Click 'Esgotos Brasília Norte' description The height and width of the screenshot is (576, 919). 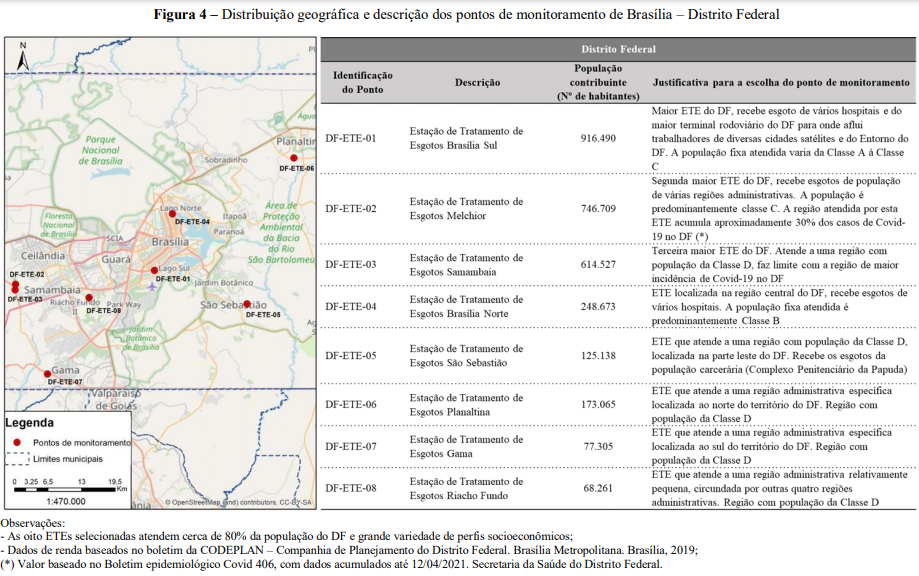(459, 313)
